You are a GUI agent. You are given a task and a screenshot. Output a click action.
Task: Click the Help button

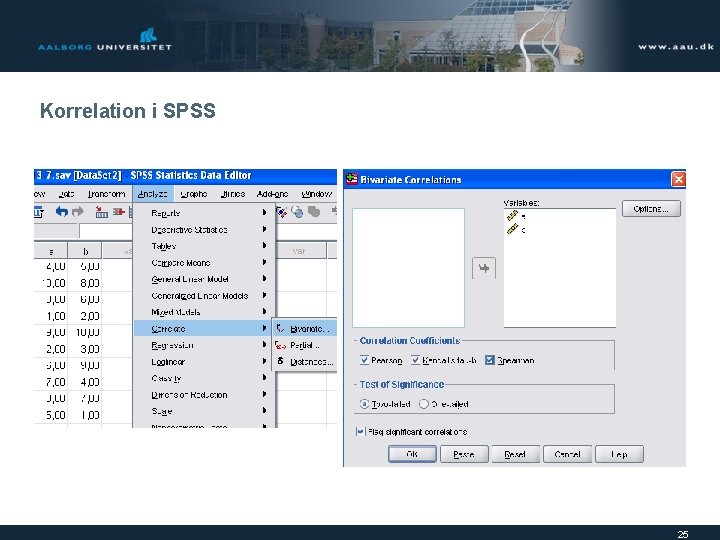(619, 454)
